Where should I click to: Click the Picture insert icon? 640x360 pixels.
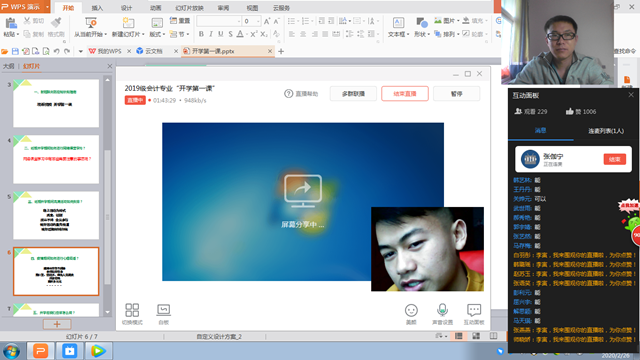[x=438, y=20]
